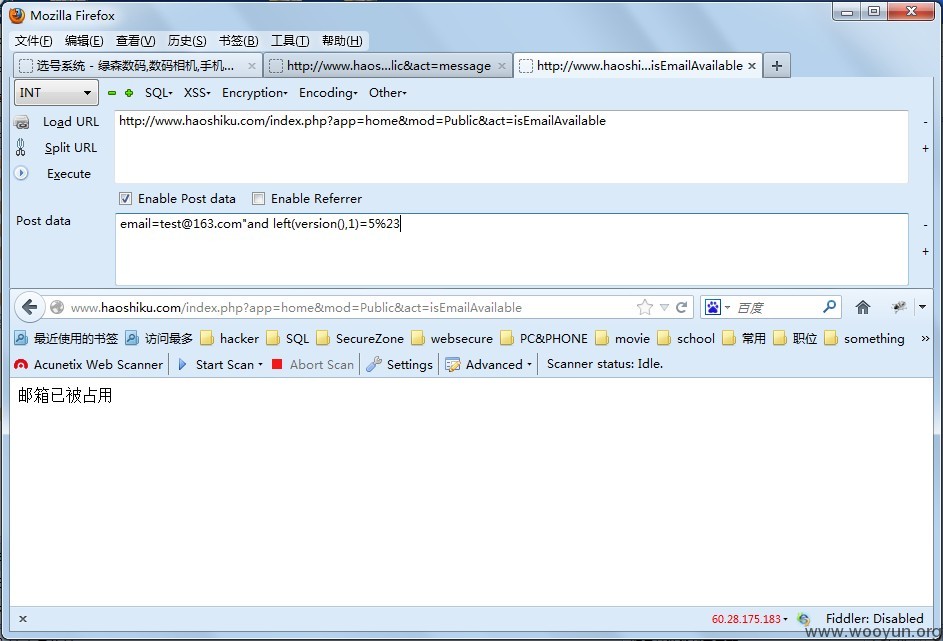Open the 书签(B) menu
Image resolution: width=943 pixels, height=641 pixels.
click(239, 40)
